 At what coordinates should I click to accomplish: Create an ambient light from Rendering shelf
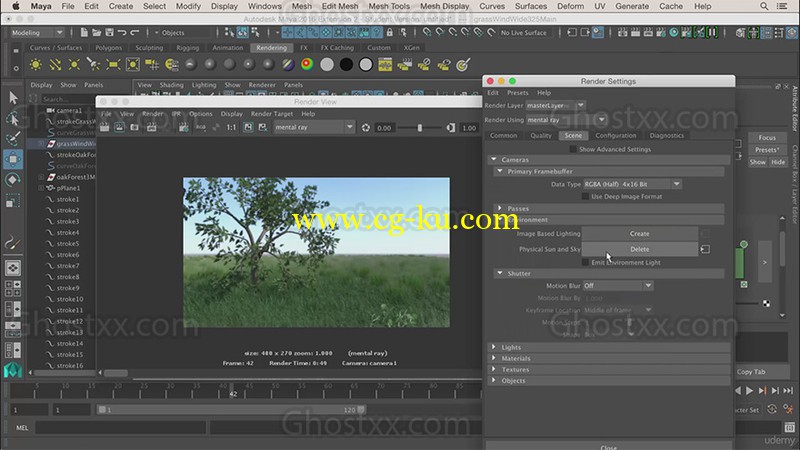click(36, 65)
